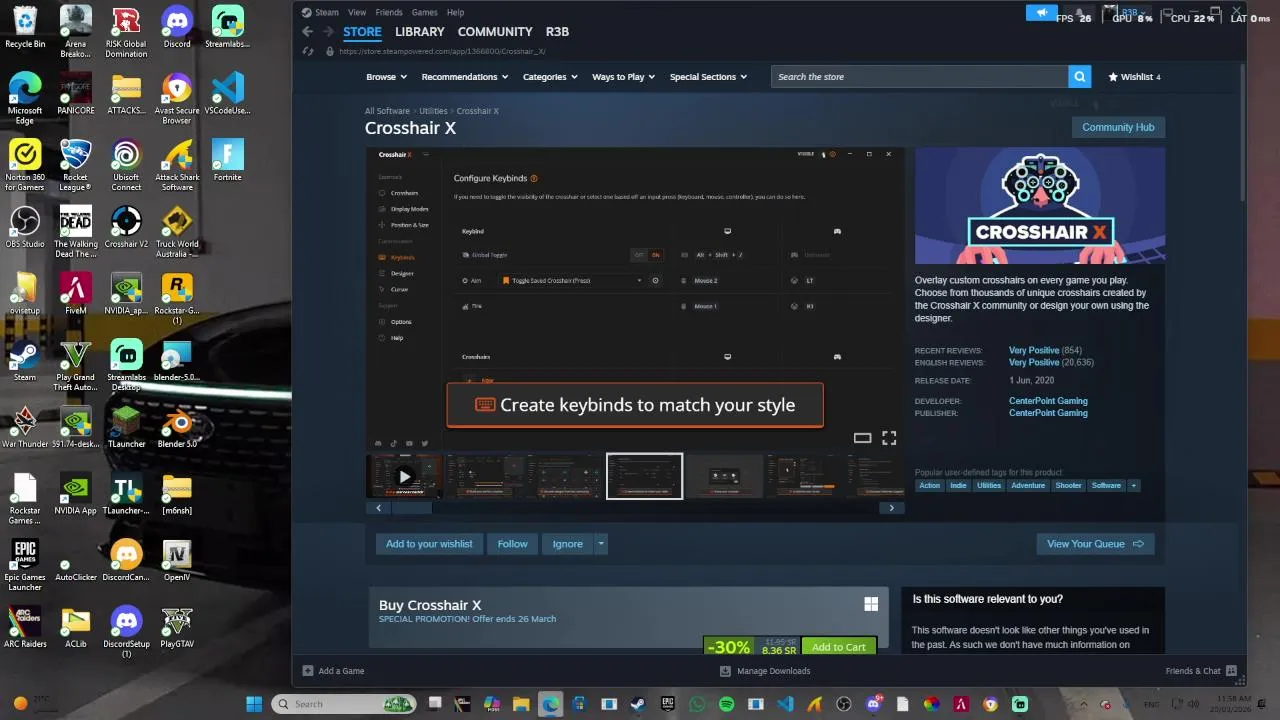
Task: Click Add a Game in footer
Action: pyautogui.click(x=334, y=671)
